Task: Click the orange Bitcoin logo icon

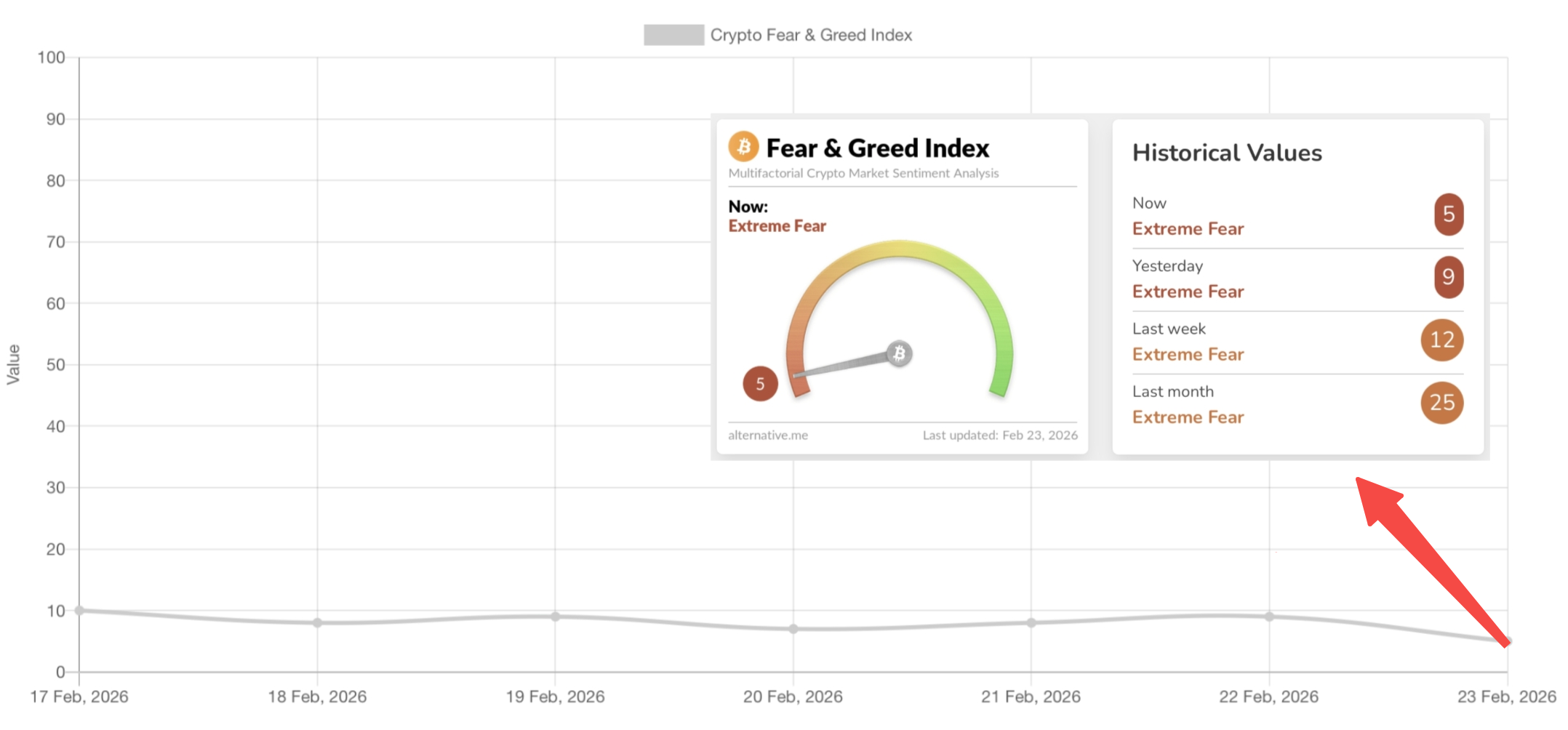Action: click(743, 147)
